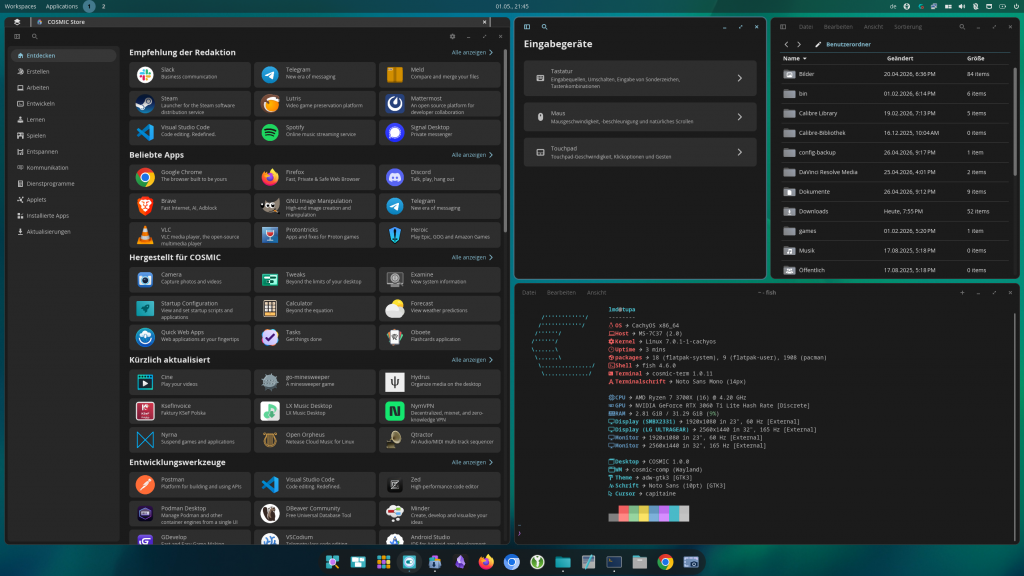Screen dimensions: 1024x576
Task: Click the search icon in Files window
Action: click(962, 27)
